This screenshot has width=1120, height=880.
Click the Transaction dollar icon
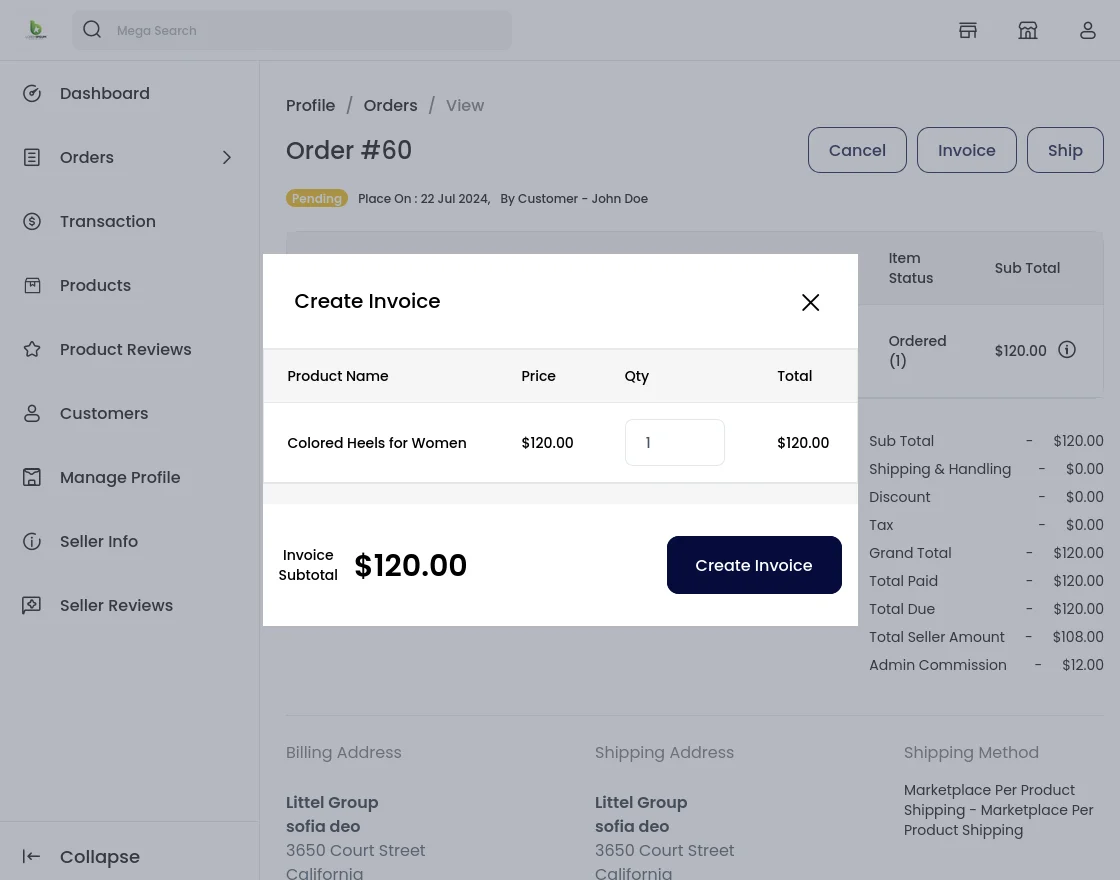tap(31, 221)
